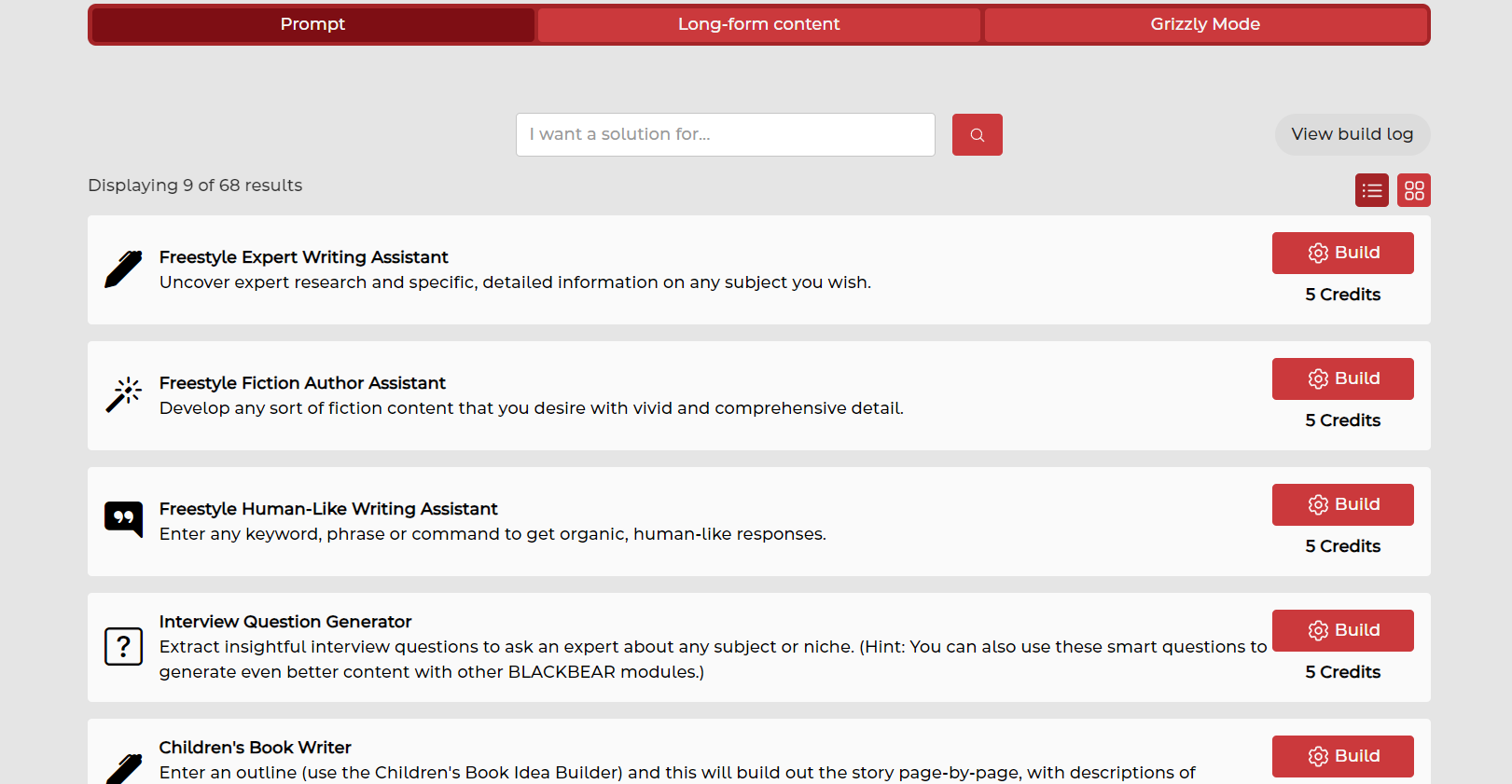1512x784 pixels.
Task: Click the pen icon beside Children's Book Writer
Action: [123, 768]
